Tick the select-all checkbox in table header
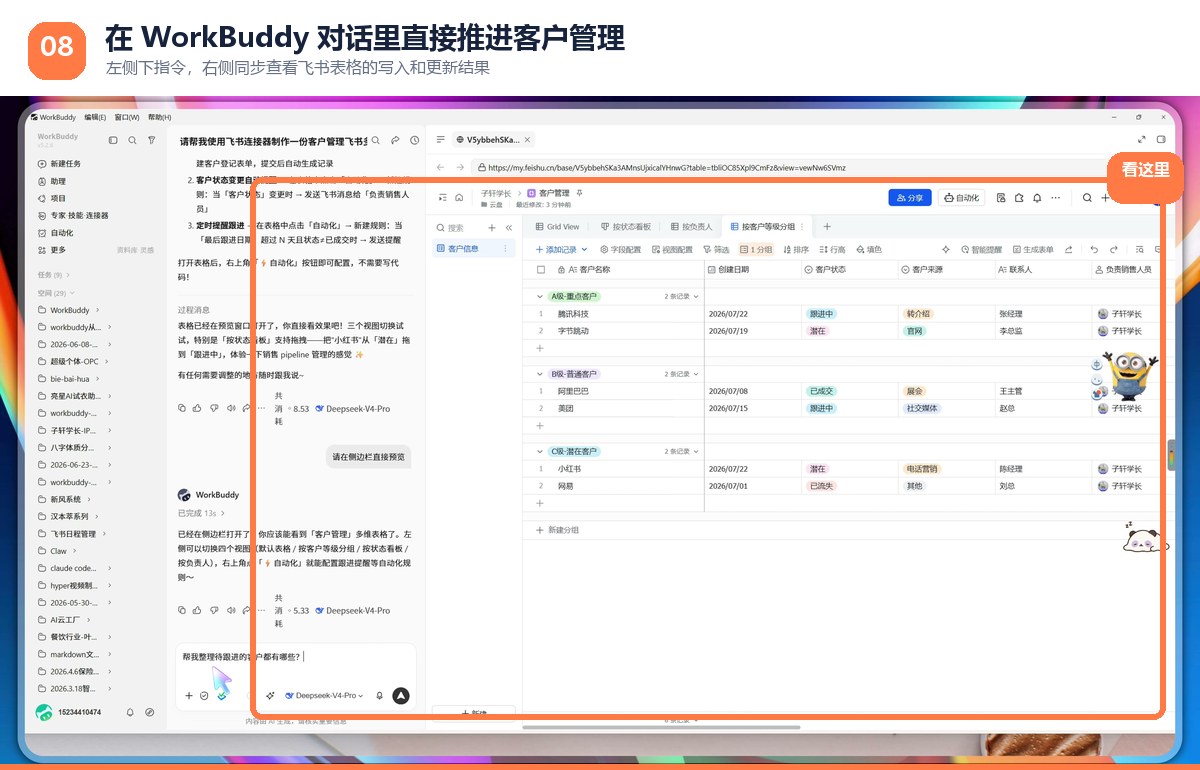Viewport: 1200px width, 770px height. point(541,270)
